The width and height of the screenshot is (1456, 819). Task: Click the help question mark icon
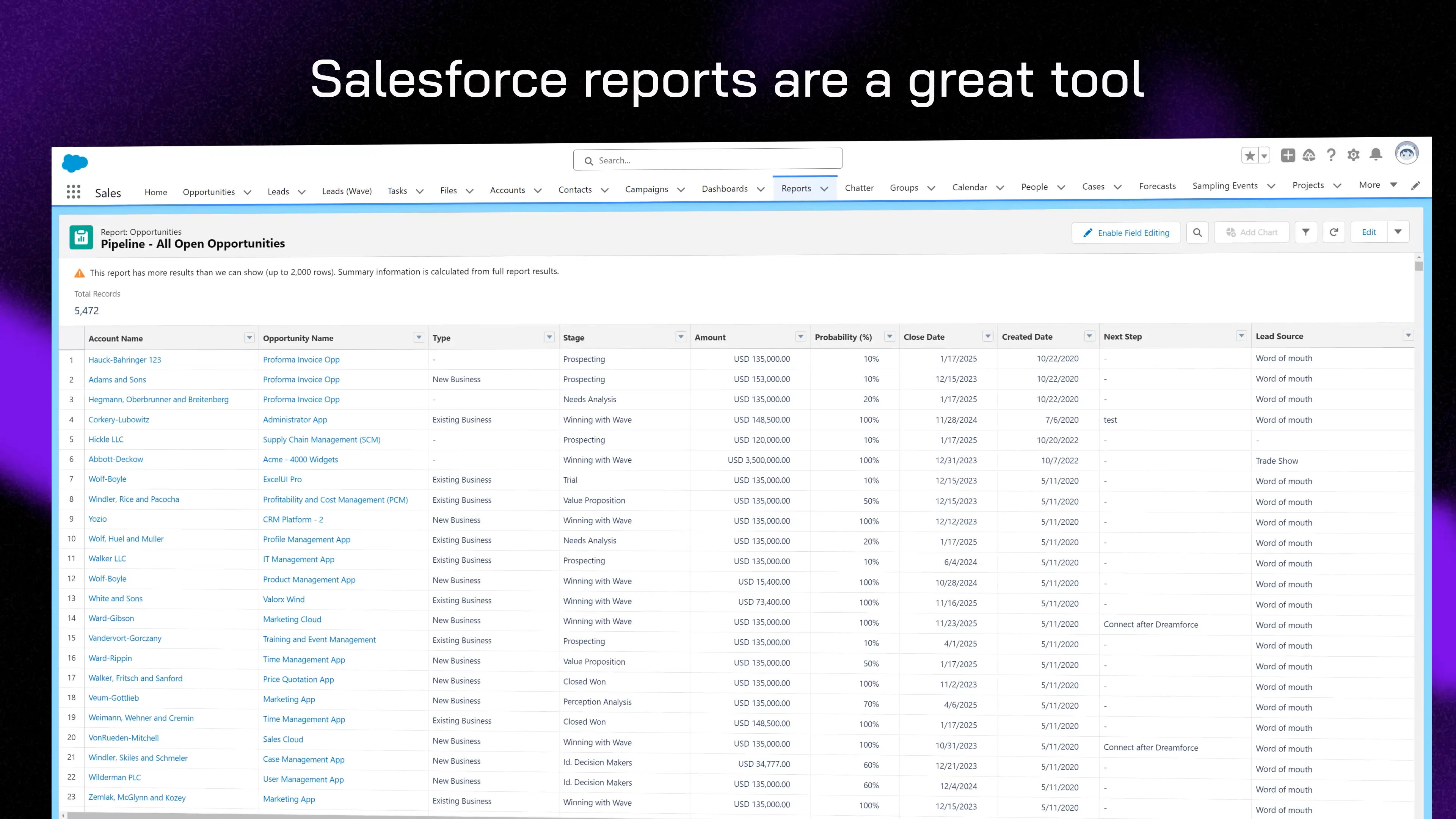pos(1331,155)
